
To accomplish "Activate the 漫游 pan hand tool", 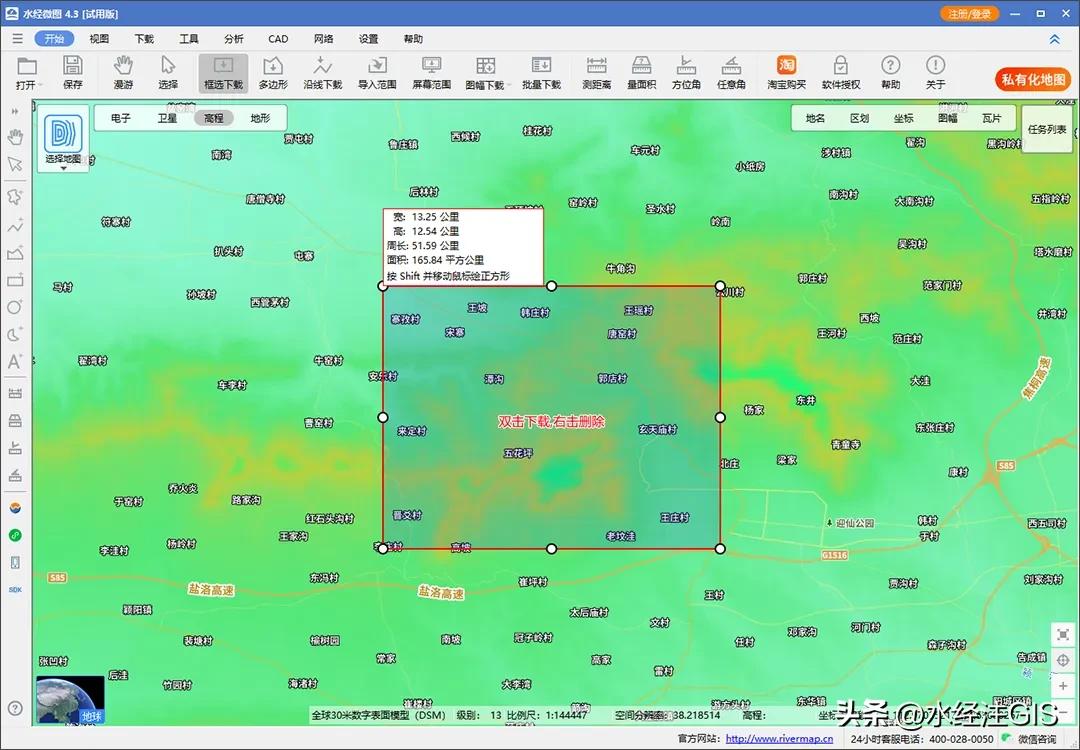I will (x=123, y=73).
